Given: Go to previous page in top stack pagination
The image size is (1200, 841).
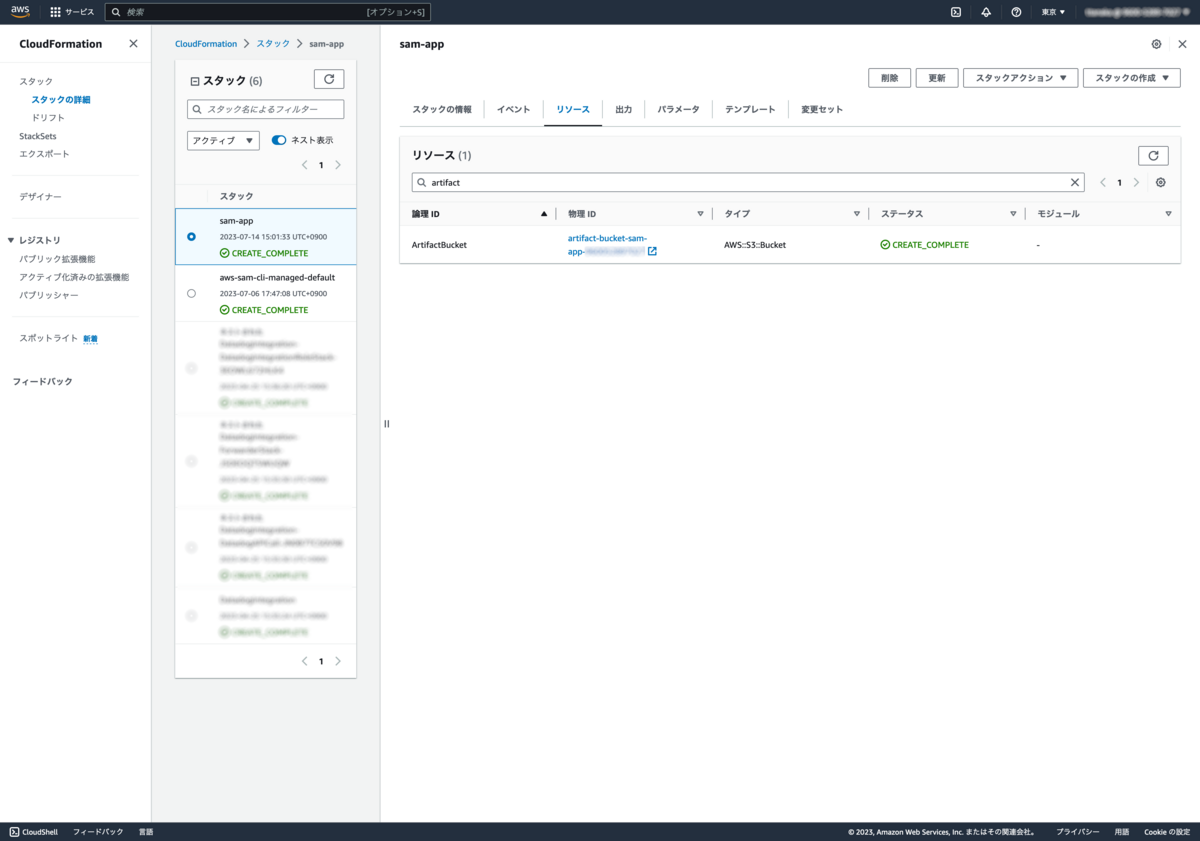Looking at the screenshot, I should pyautogui.click(x=304, y=165).
